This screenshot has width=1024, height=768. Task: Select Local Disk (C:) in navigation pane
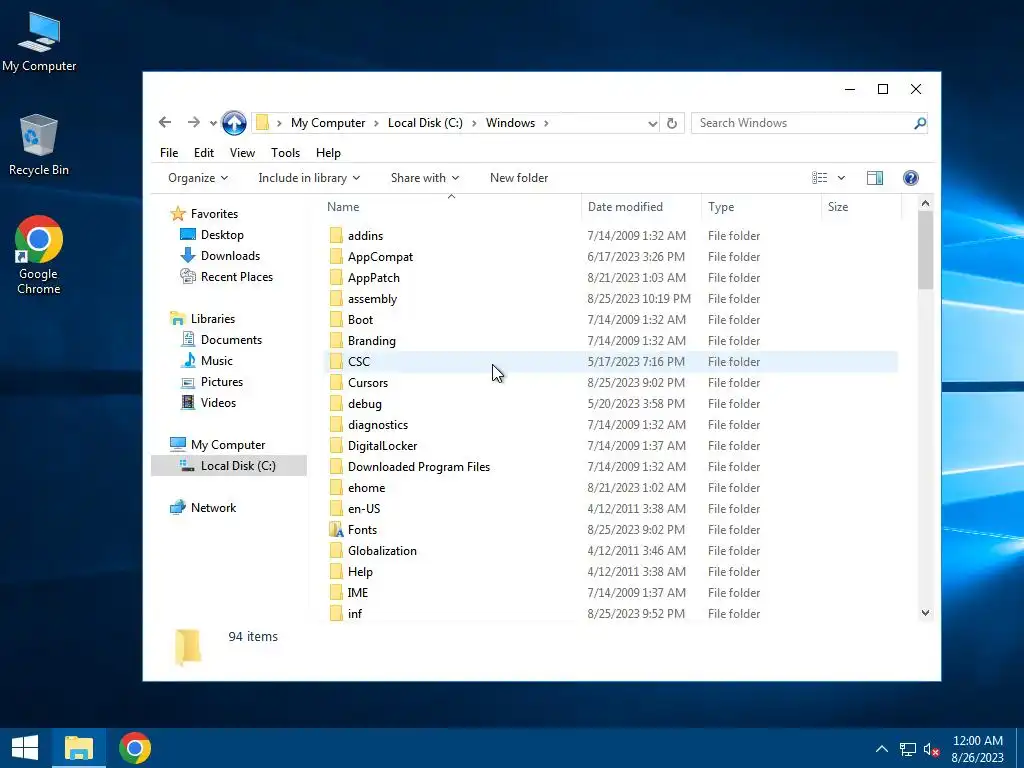[229, 466]
